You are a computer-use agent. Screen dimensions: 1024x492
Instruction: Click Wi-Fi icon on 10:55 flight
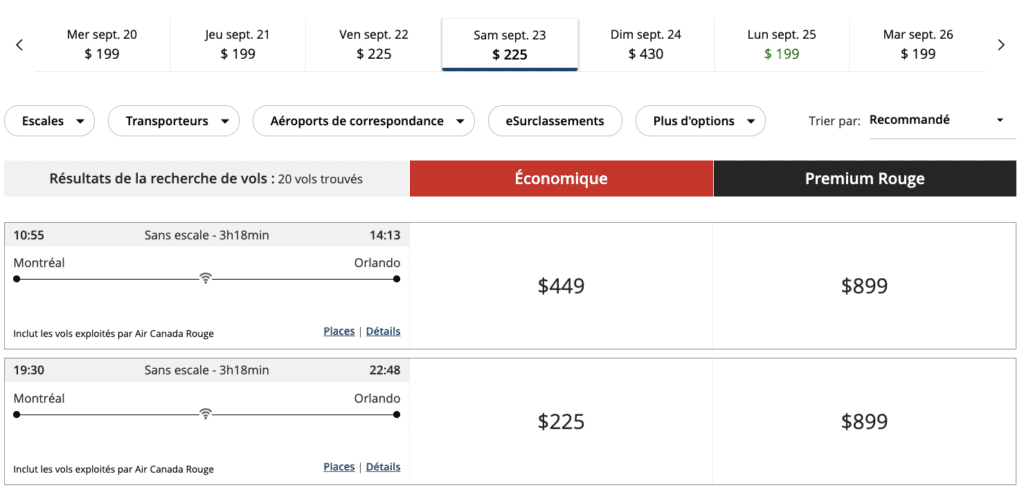(x=205, y=279)
